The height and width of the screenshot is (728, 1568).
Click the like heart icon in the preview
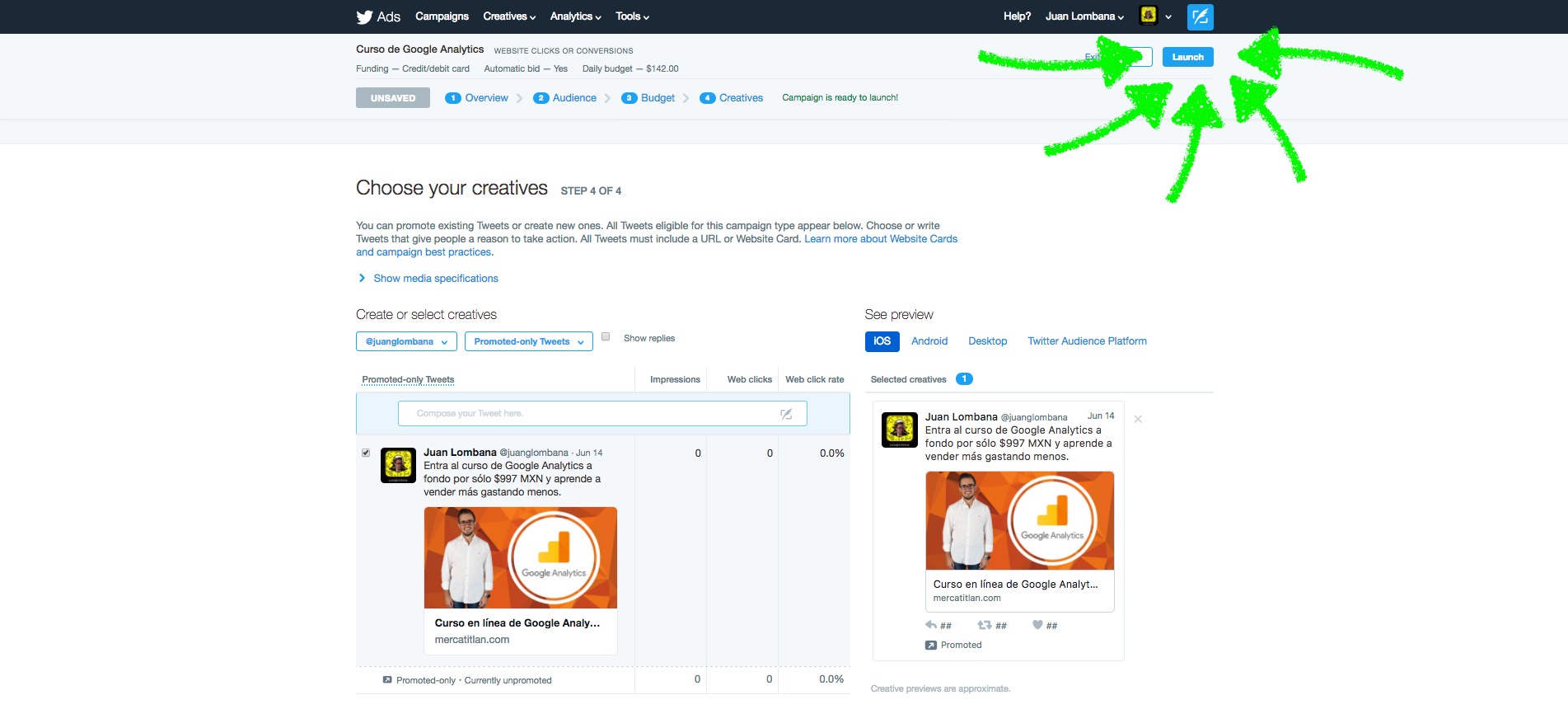(x=1037, y=625)
